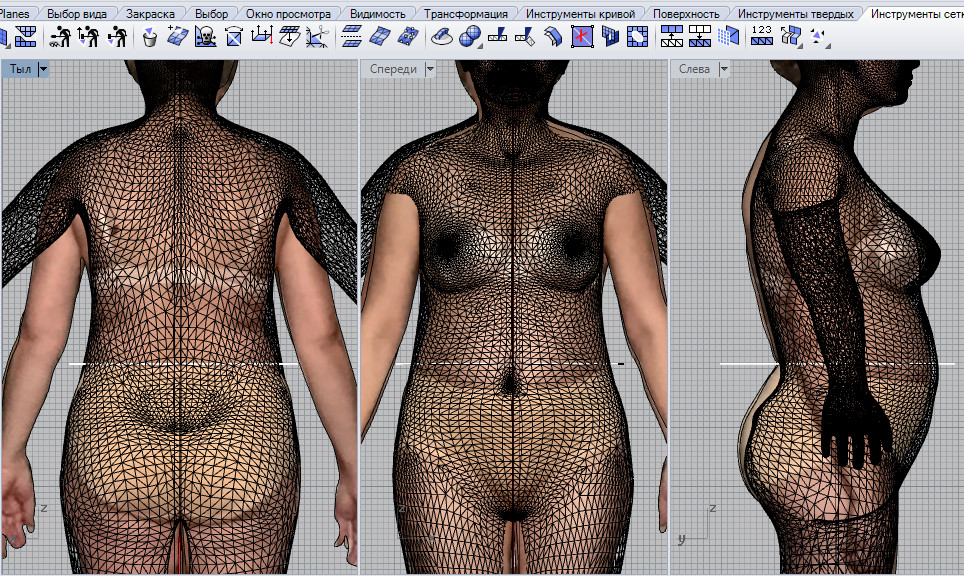Click the 123 polygon count icon
This screenshot has height=576, width=964.
pyautogui.click(x=761, y=37)
